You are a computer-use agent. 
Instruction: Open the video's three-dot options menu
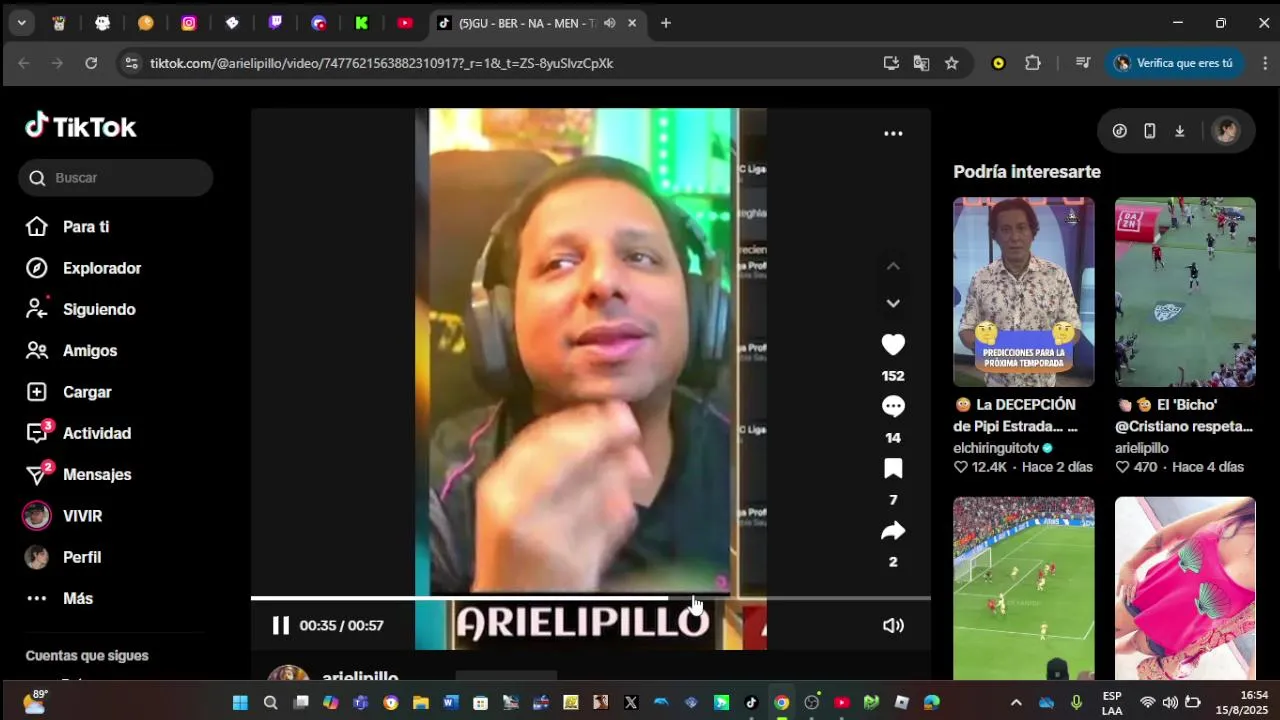tap(893, 133)
